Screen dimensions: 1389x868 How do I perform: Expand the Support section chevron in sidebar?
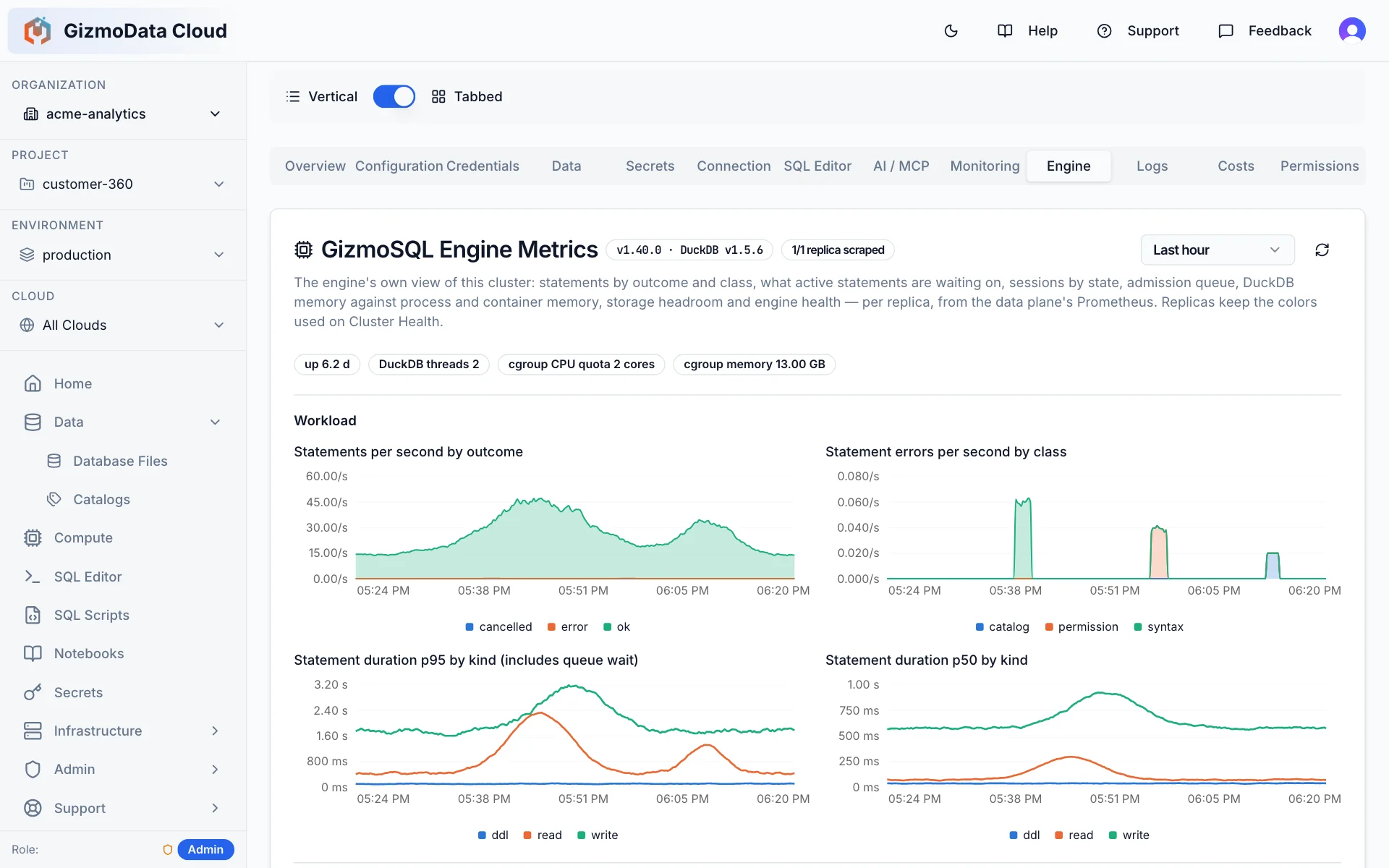click(215, 808)
